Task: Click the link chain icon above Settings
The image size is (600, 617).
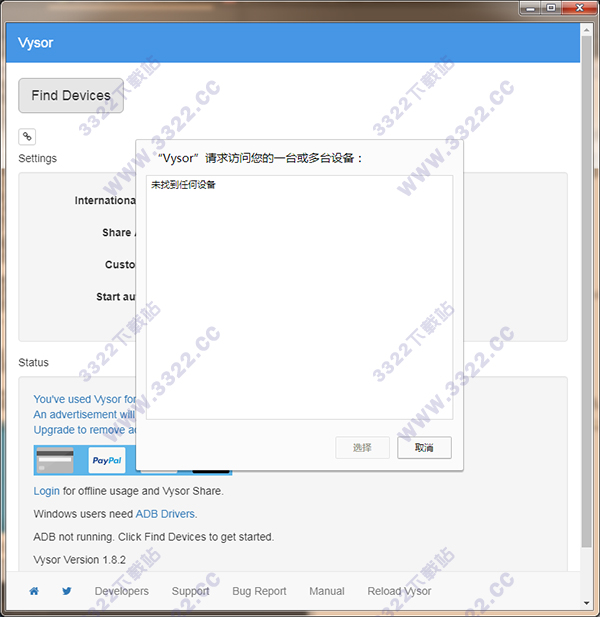Action: click(27, 137)
